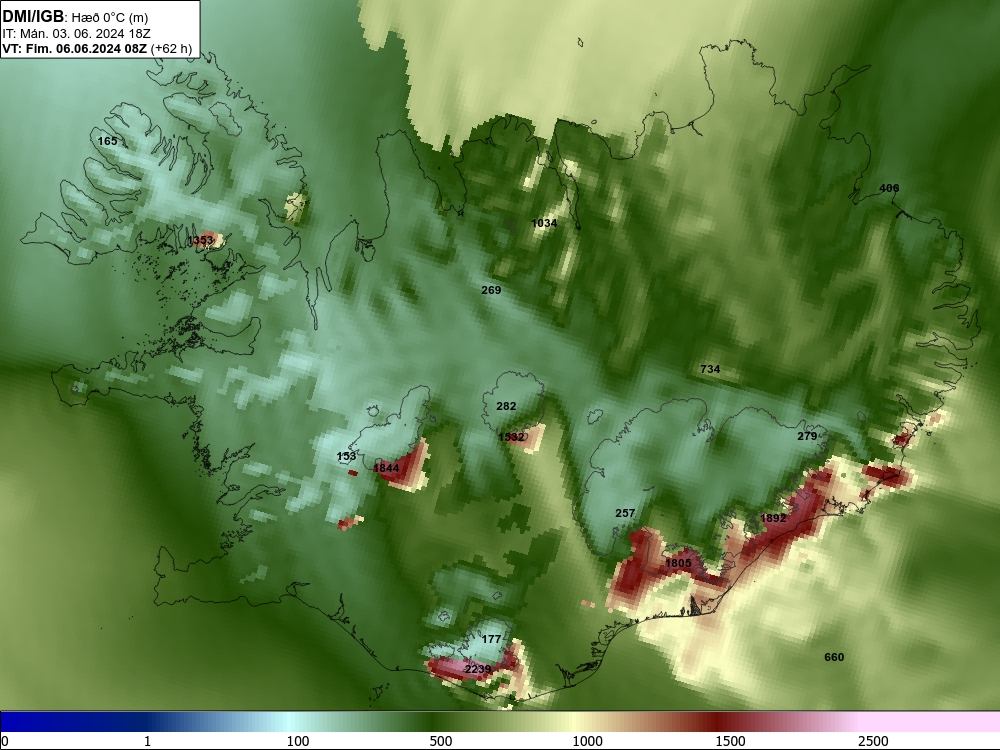Click the 1000 tick on the color scale
The image size is (1000, 750).
coord(587,741)
